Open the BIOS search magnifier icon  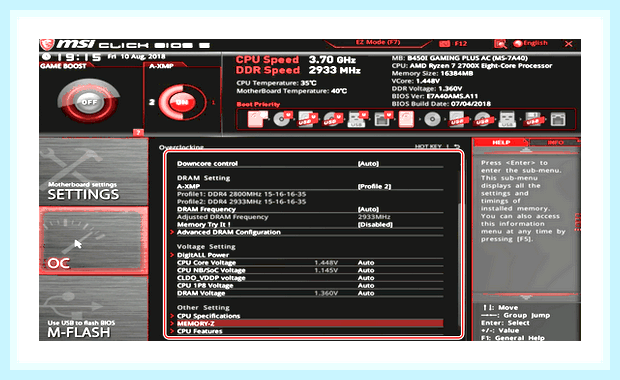(x=500, y=44)
